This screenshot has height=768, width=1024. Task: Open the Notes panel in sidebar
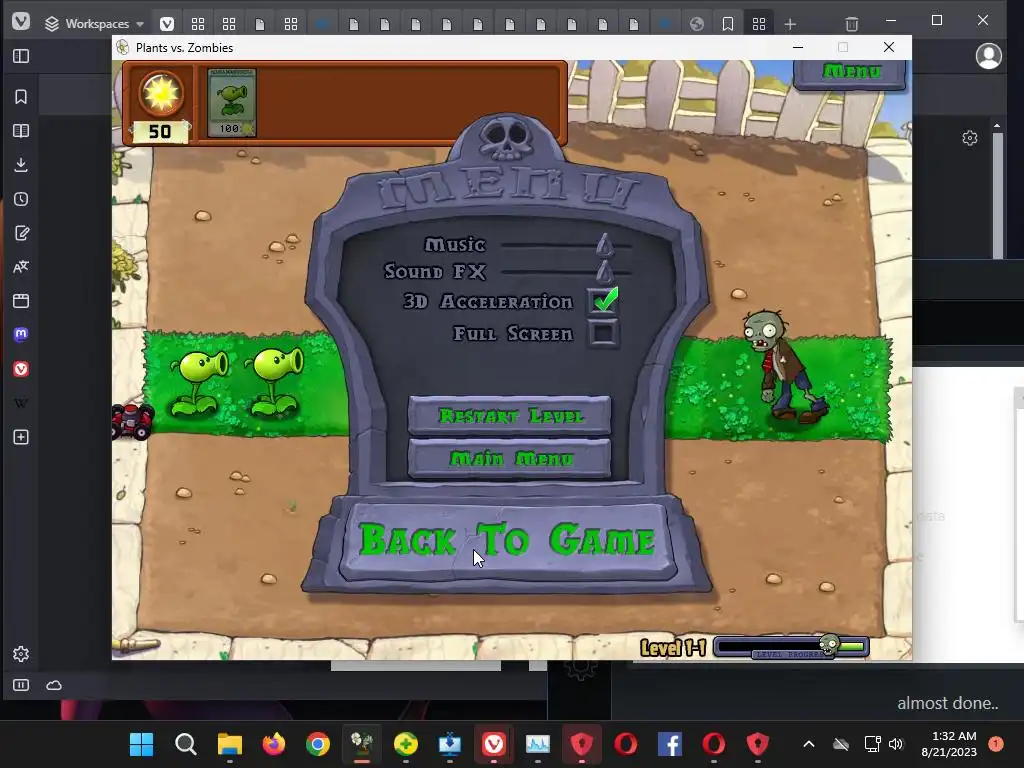21,232
